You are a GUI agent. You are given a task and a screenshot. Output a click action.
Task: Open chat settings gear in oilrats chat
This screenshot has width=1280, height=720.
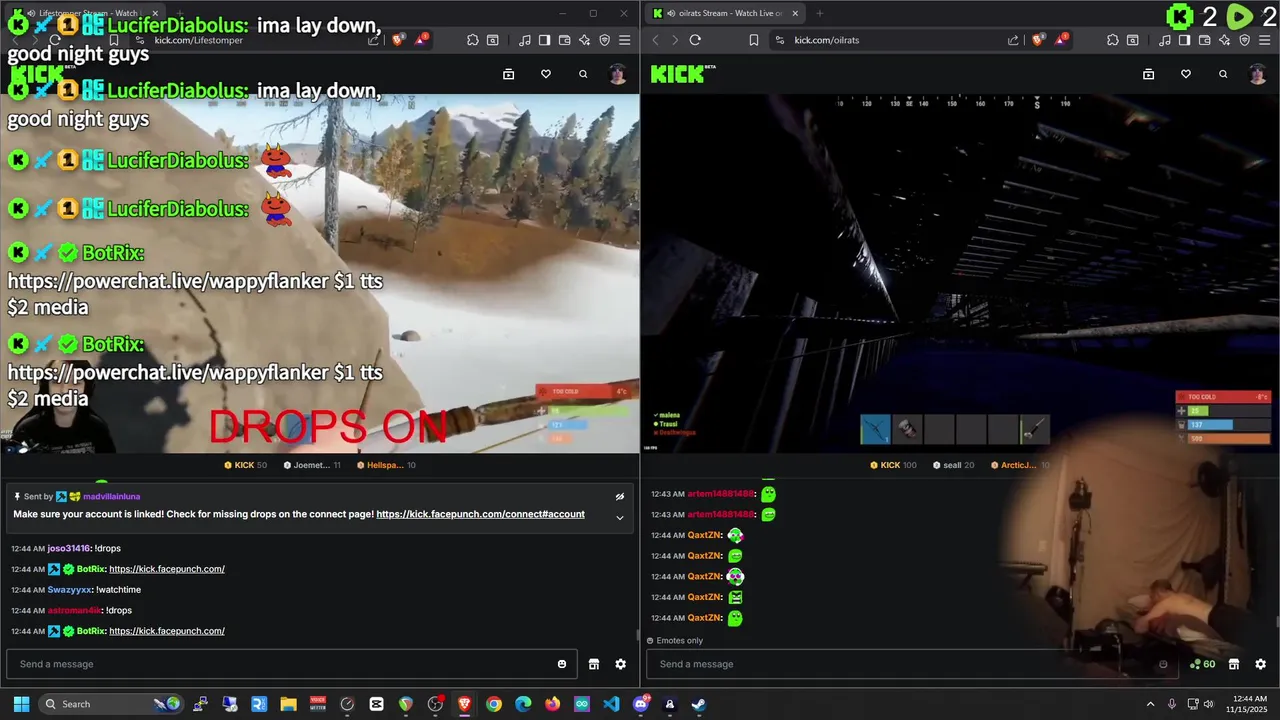pyautogui.click(x=1260, y=664)
